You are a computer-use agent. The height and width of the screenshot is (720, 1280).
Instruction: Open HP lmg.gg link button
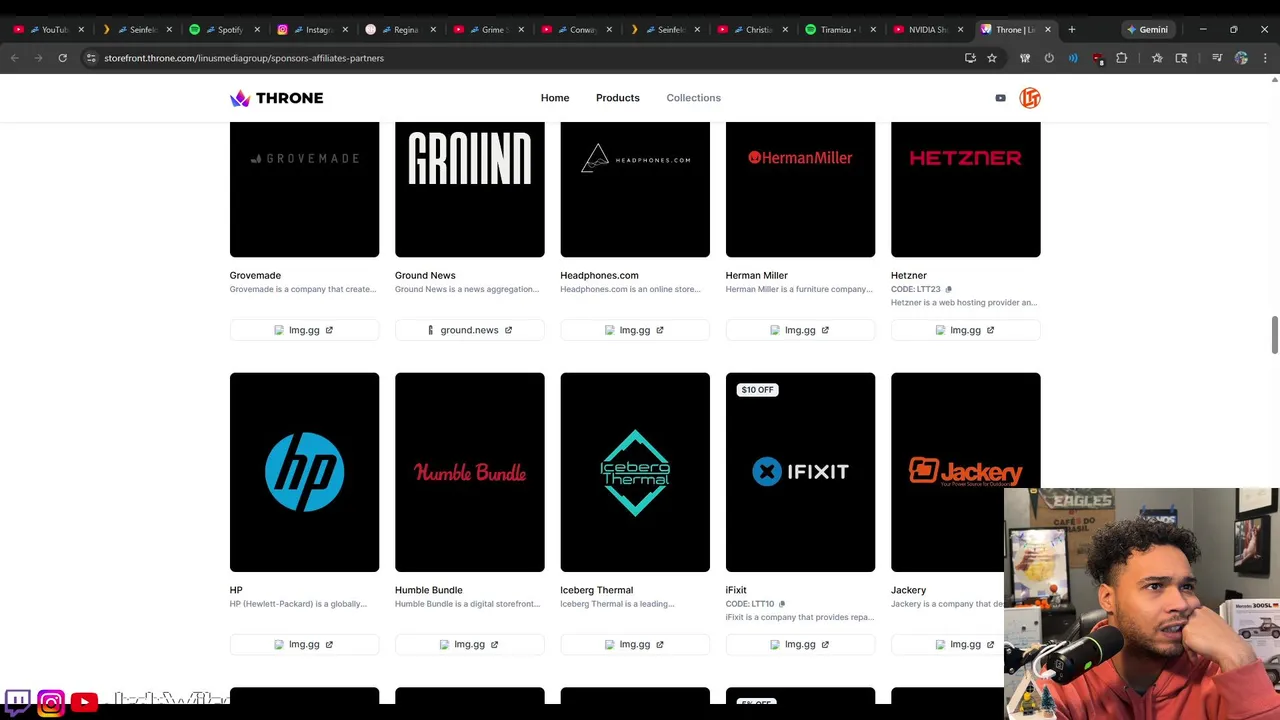click(x=304, y=645)
